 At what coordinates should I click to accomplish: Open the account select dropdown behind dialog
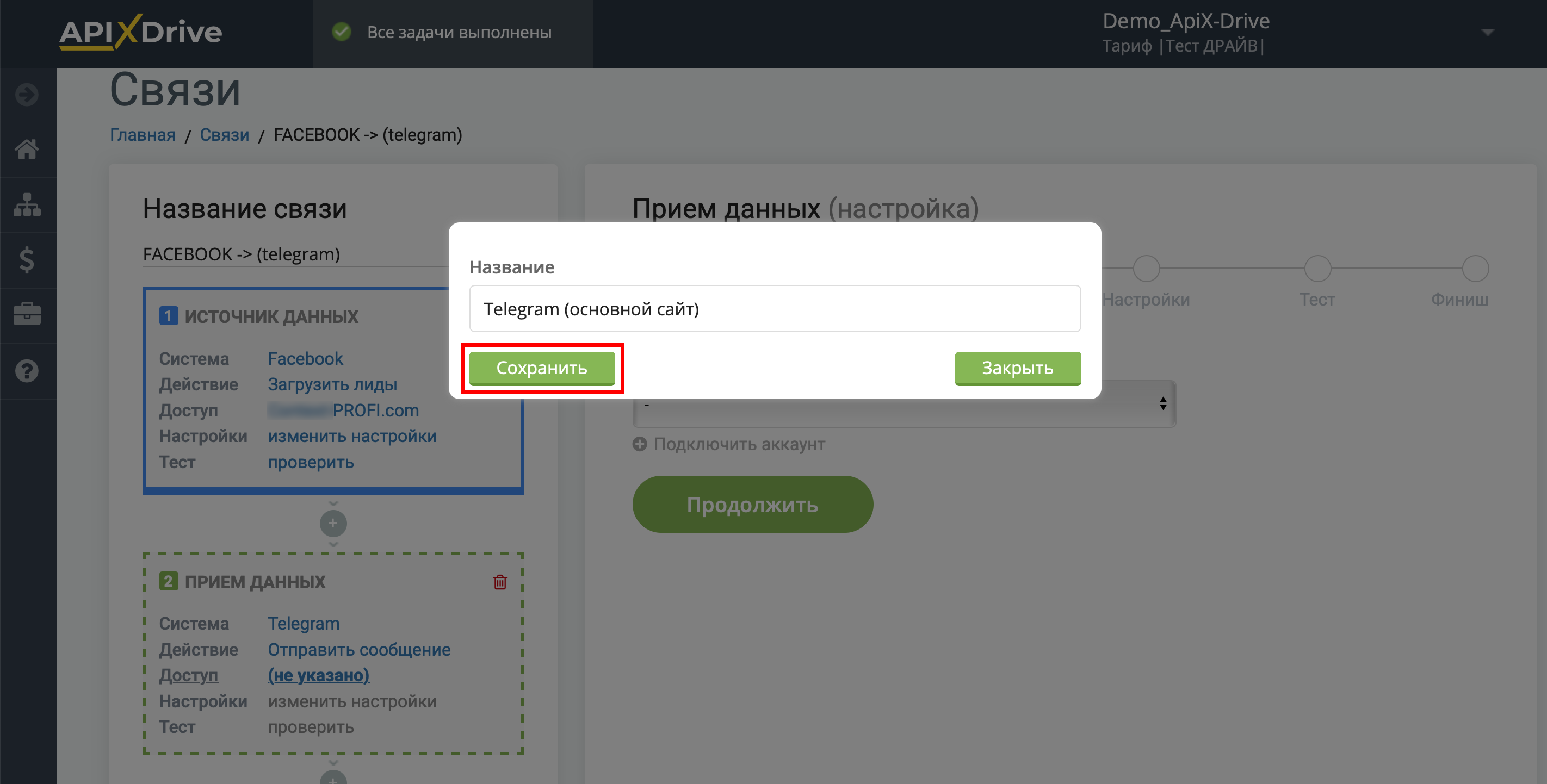904,404
